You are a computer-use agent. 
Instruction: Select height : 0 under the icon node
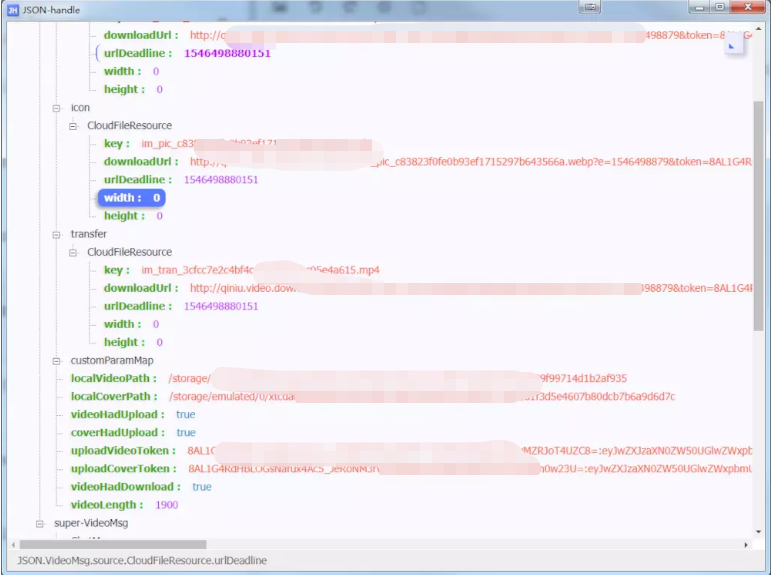[x=133, y=216]
